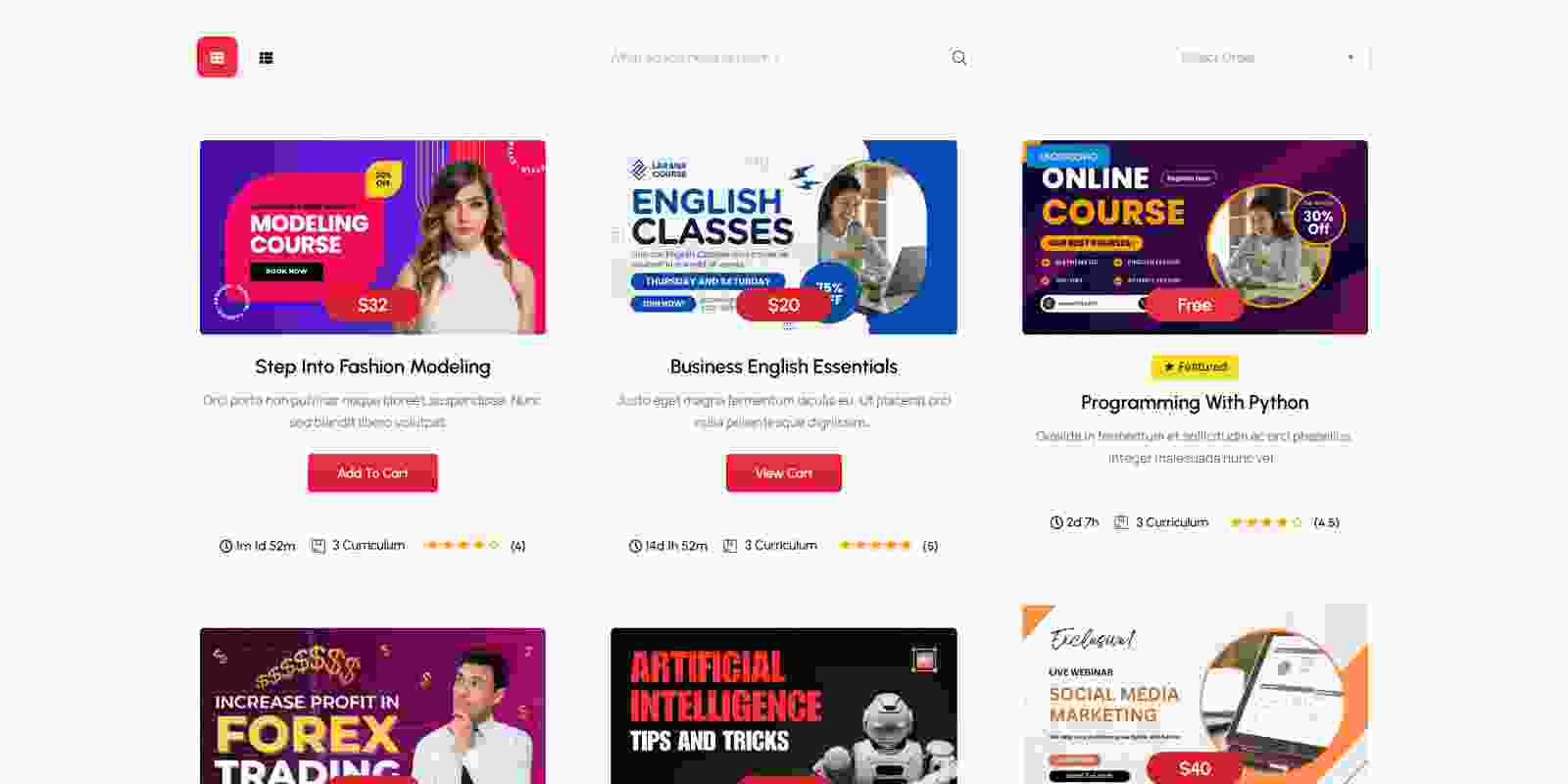
Task: Click the Artificial Intelligence course thumbnail
Action: click(x=784, y=706)
